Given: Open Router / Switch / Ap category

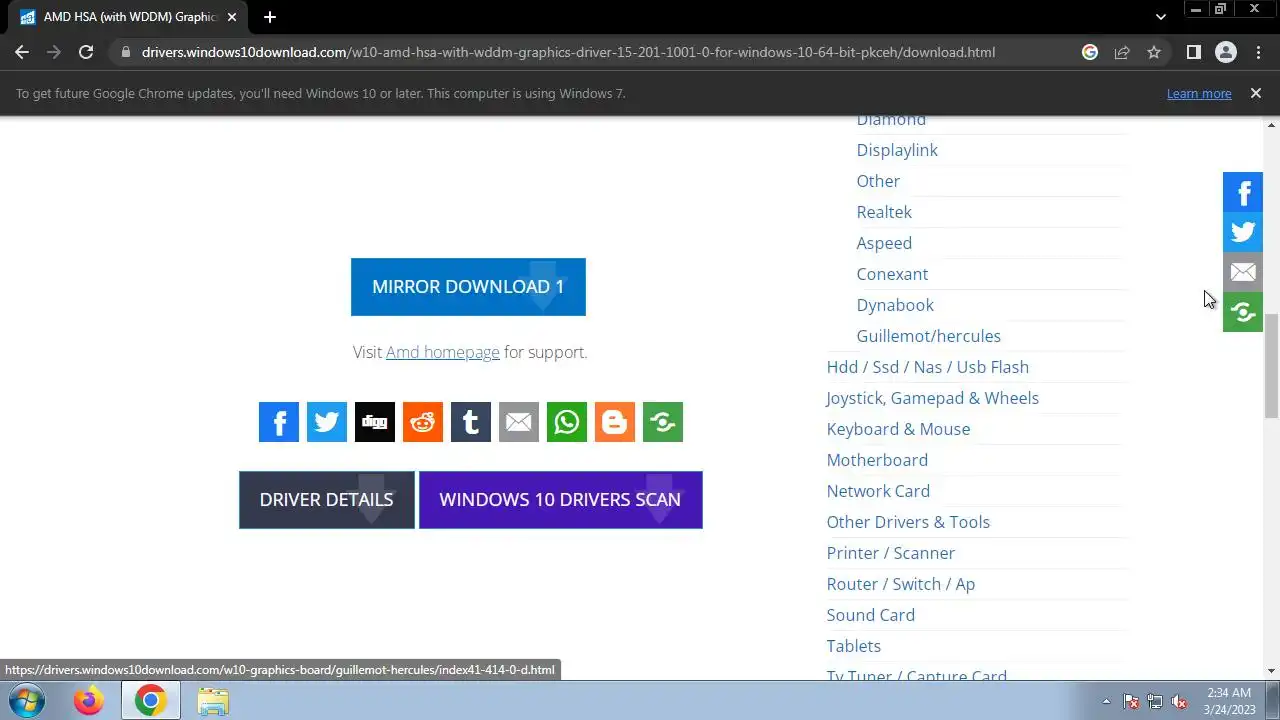Looking at the screenshot, I should [901, 584].
